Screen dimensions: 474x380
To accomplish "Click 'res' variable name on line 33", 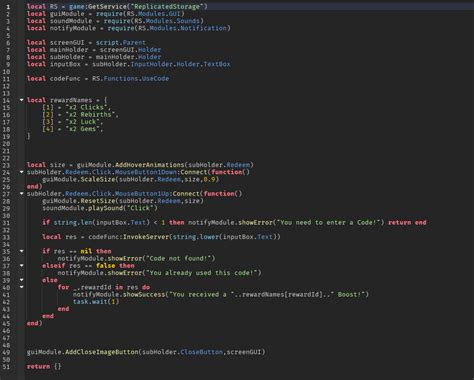I will (71, 237).
